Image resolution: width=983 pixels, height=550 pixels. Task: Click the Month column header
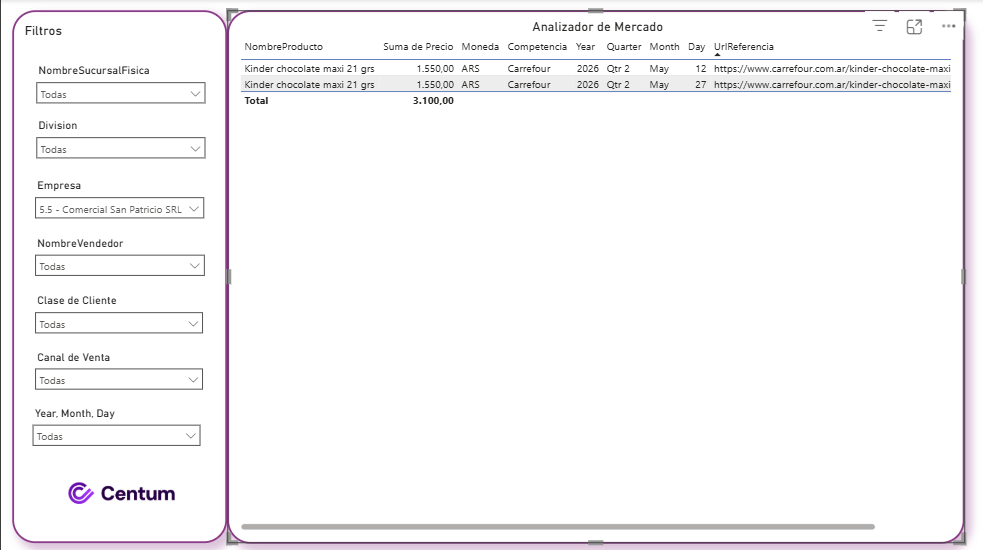(x=665, y=46)
